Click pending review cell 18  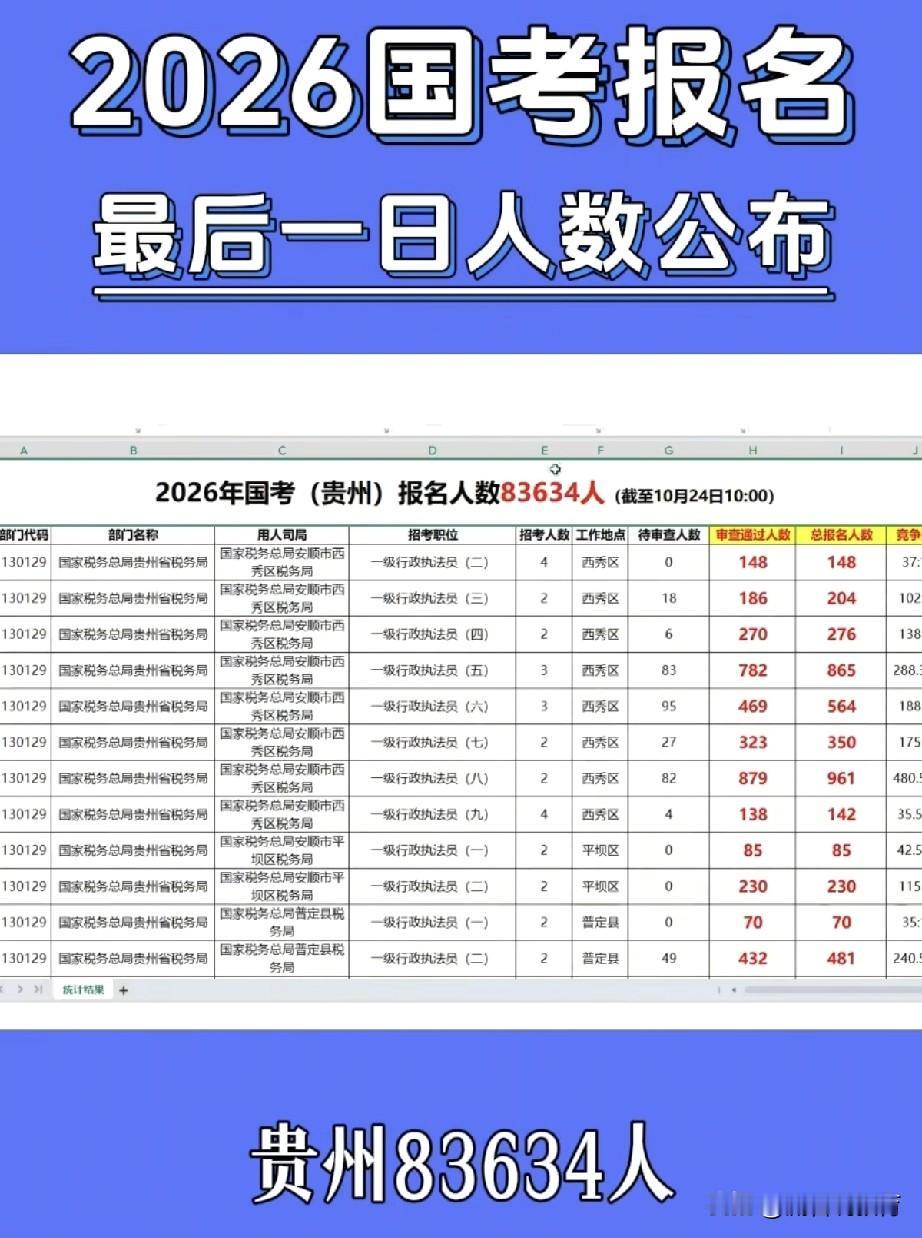coord(669,598)
